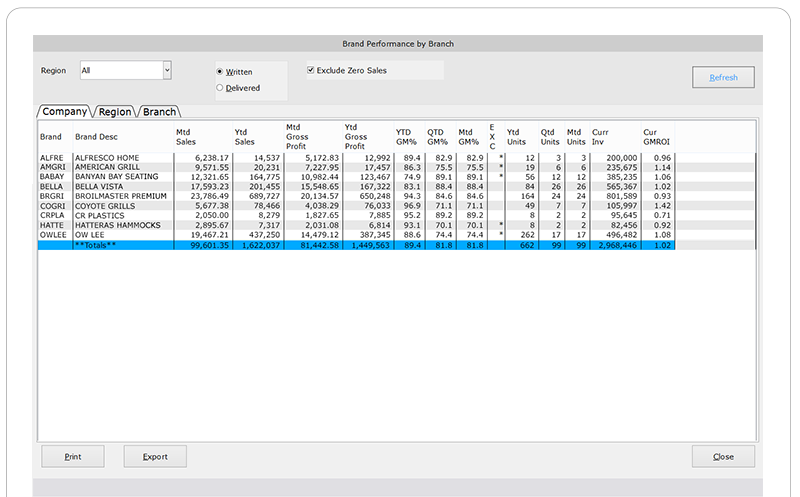800x497 pixels.
Task: Click the BRGRI brand code cell
Action: pos(52,196)
